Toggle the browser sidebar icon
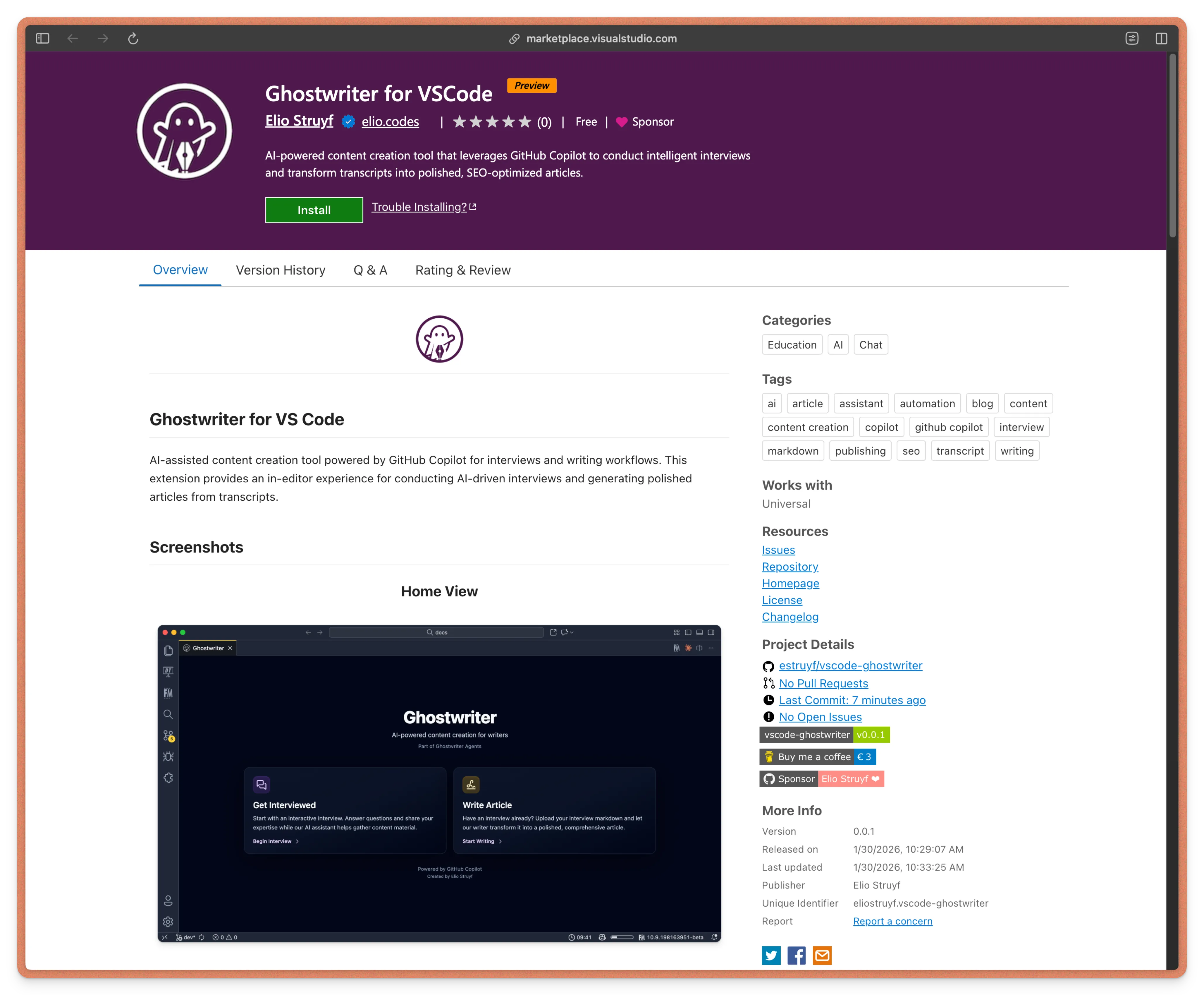 pyautogui.click(x=42, y=38)
